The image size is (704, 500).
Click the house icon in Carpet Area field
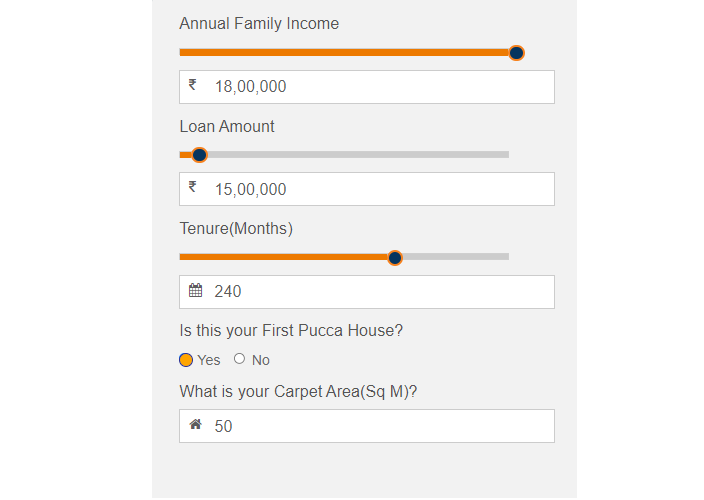point(195,424)
